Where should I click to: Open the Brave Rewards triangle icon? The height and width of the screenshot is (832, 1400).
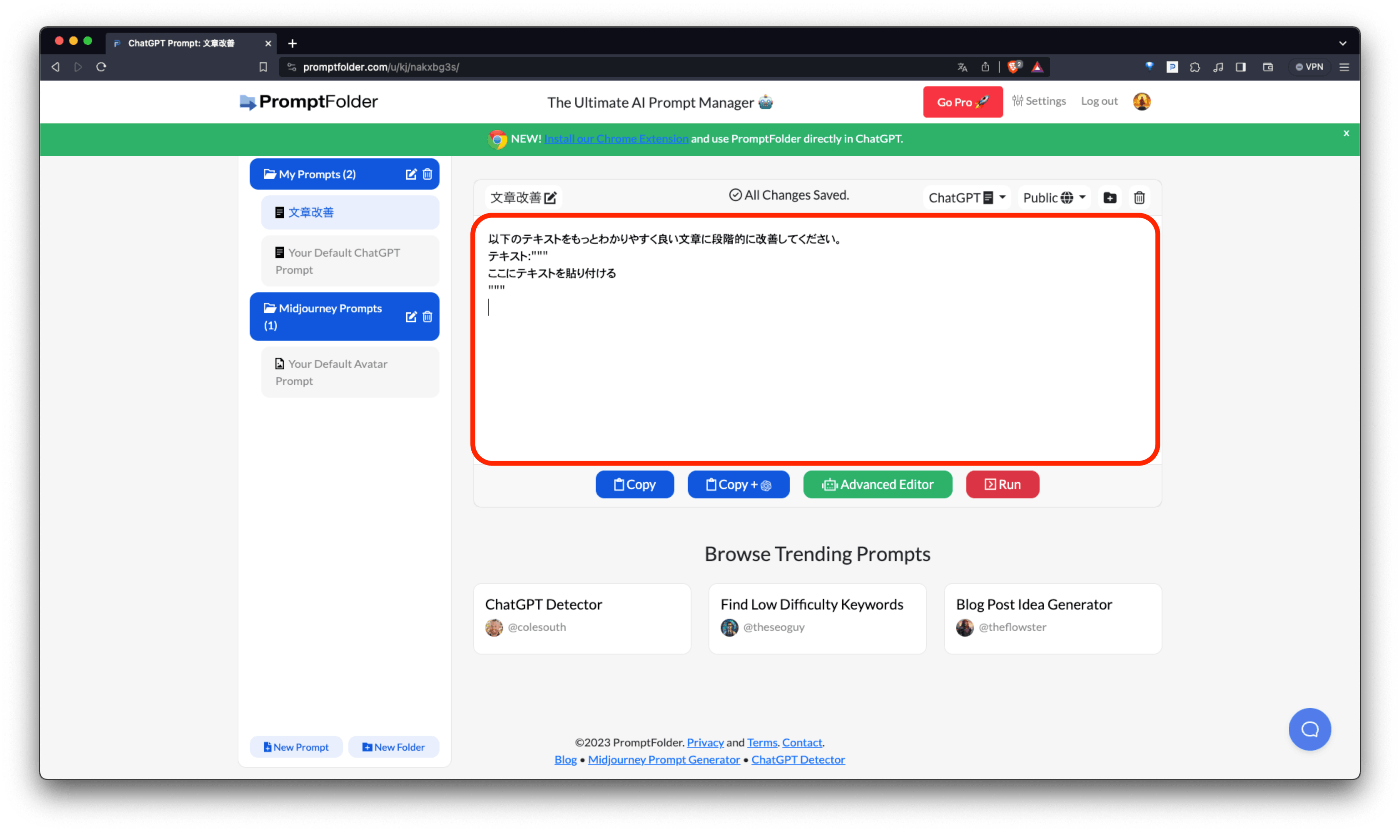click(1037, 67)
